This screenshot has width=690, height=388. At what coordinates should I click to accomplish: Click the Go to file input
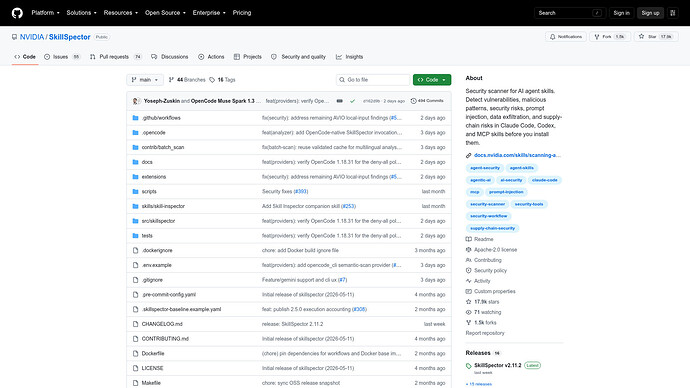coord(373,80)
